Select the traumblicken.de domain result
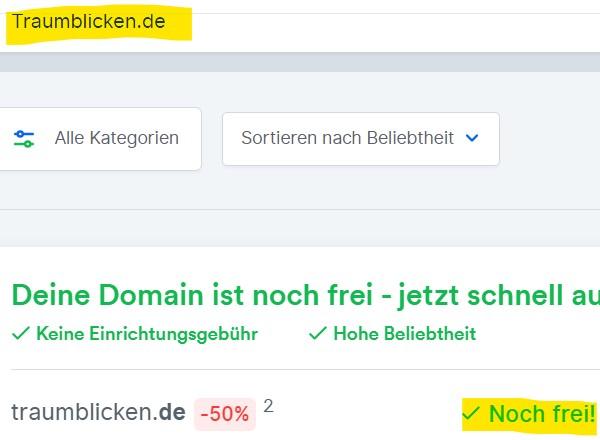Viewport: 600px width, 440px height. 98,412
